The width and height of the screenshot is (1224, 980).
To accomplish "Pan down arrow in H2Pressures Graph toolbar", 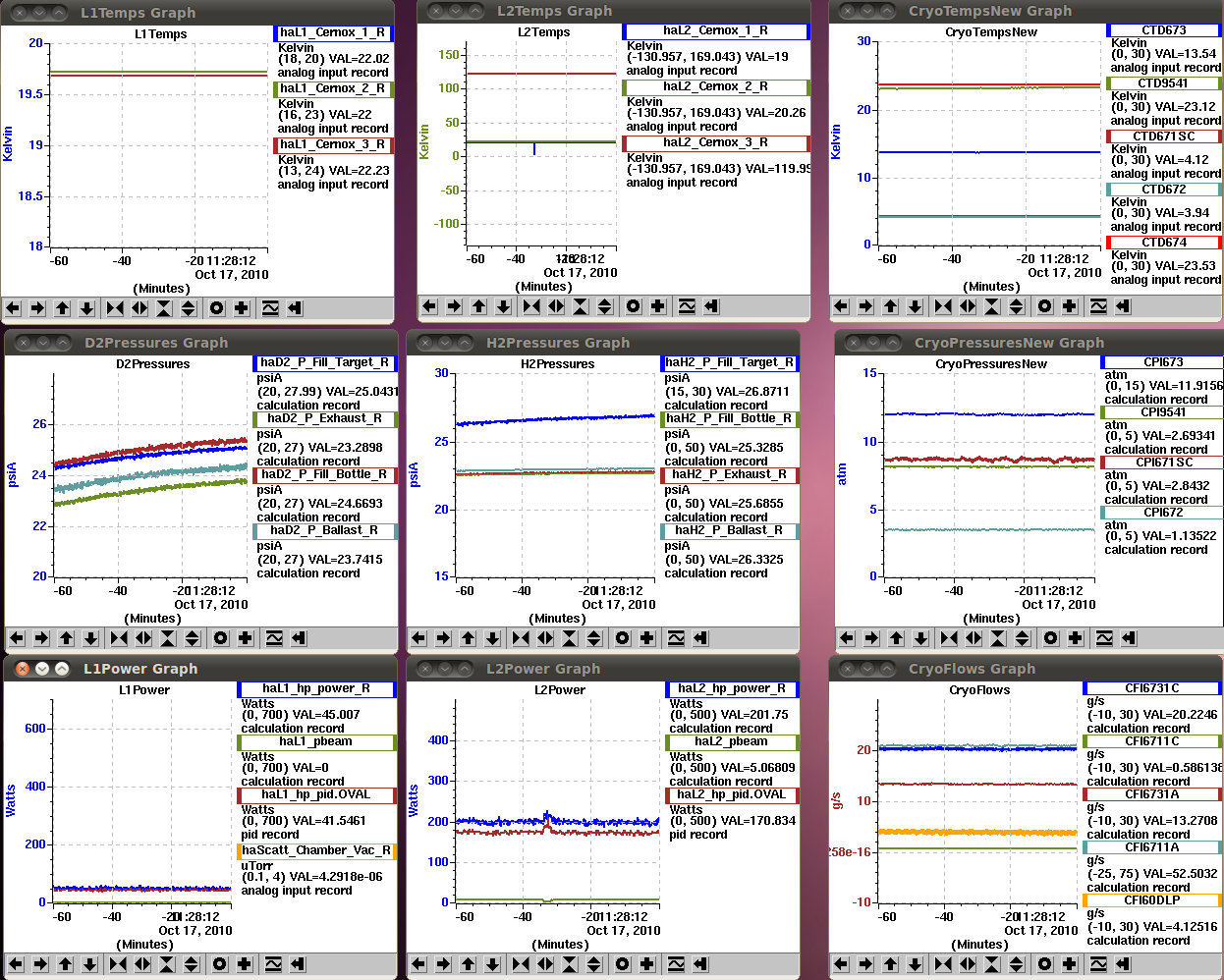I will point(492,638).
